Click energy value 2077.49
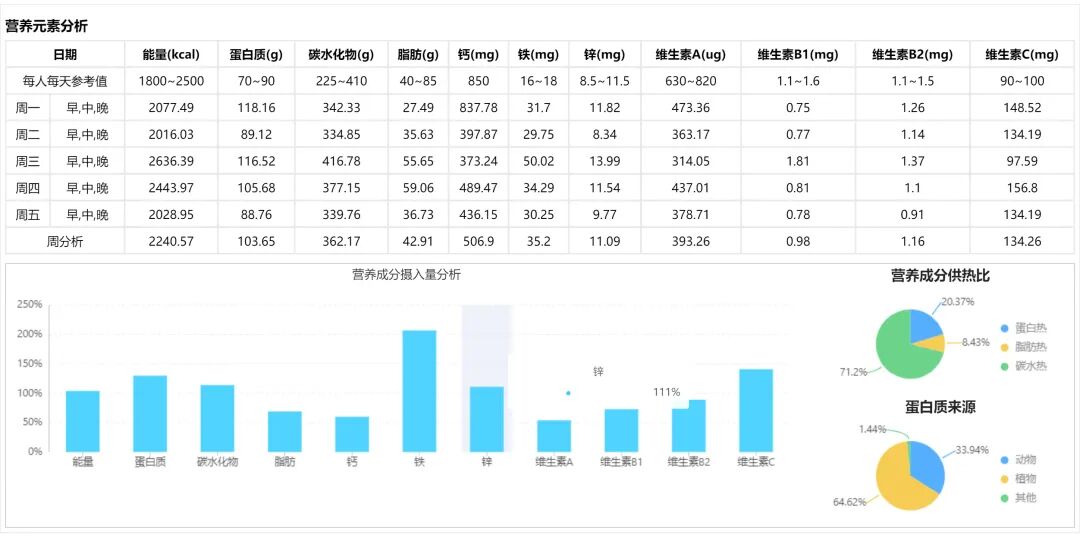Screen dimensions: 1080x541 171,108
